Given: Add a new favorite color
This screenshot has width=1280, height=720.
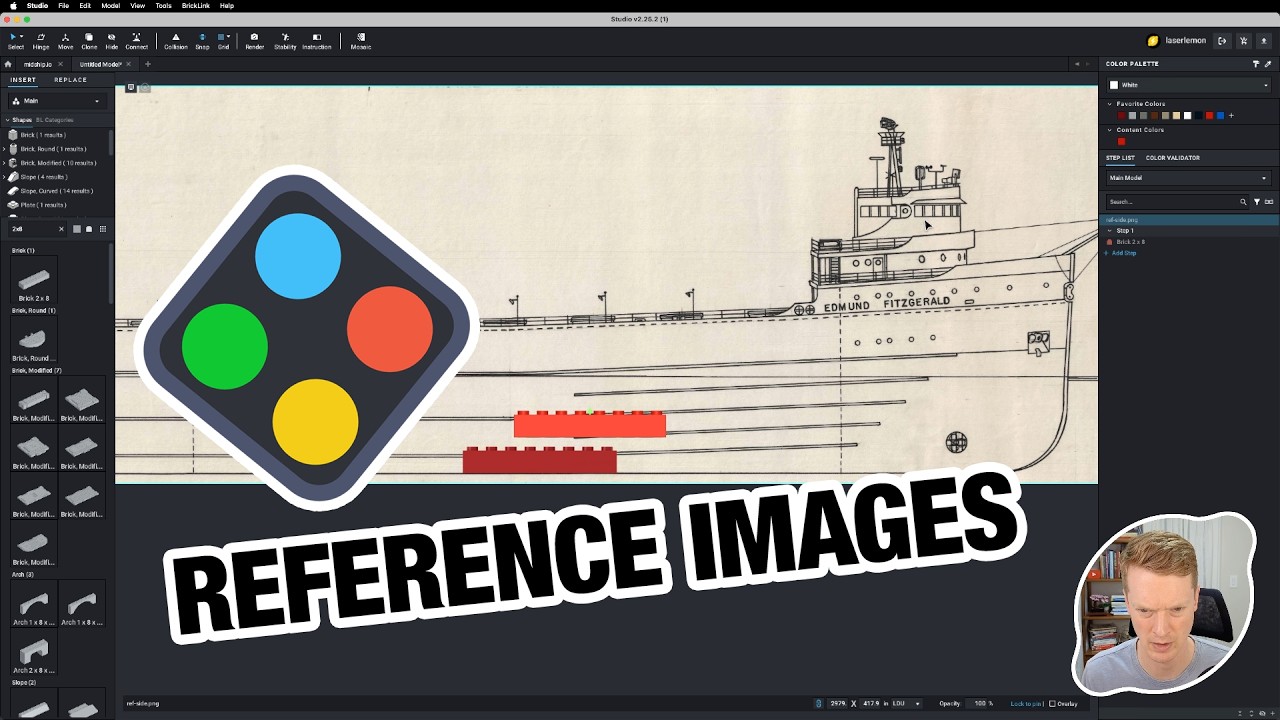Looking at the screenshot, I should click(1231, 116).
